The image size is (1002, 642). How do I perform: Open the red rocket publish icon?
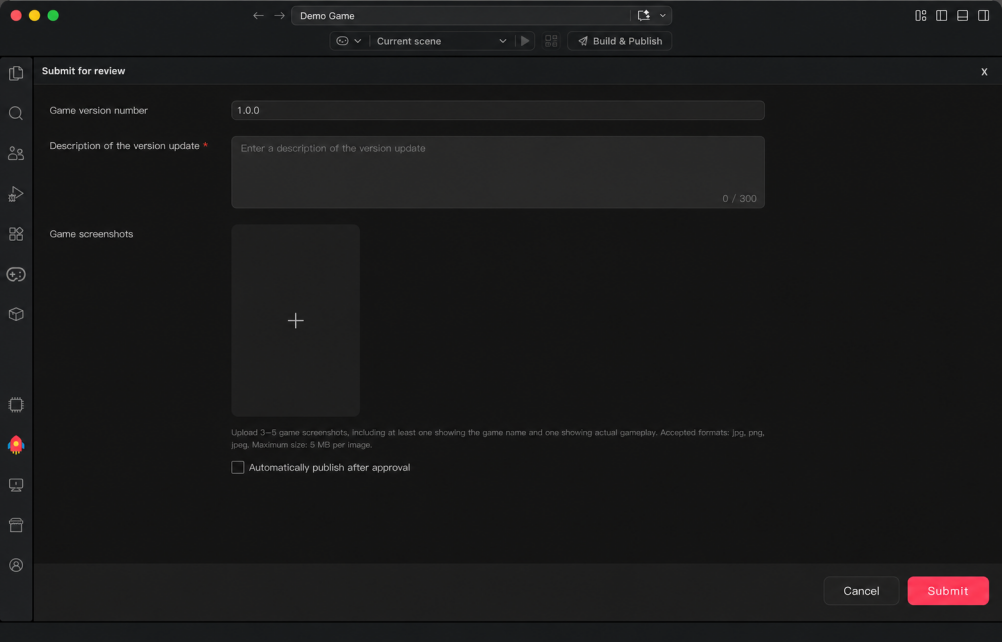pyautogui.click(x=16, y=445)
